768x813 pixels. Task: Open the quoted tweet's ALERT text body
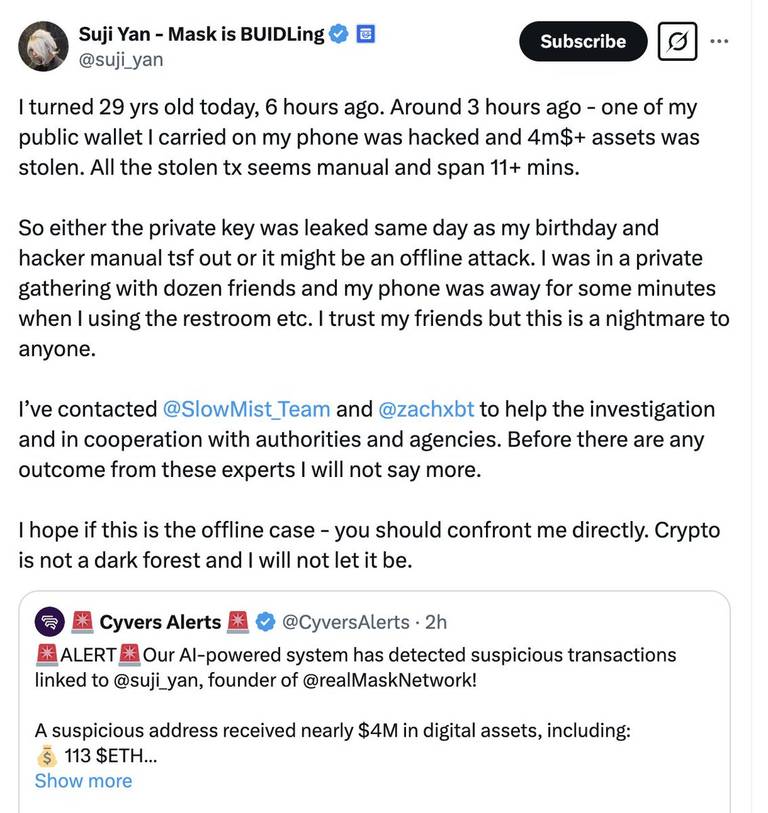tap(356, 667)
